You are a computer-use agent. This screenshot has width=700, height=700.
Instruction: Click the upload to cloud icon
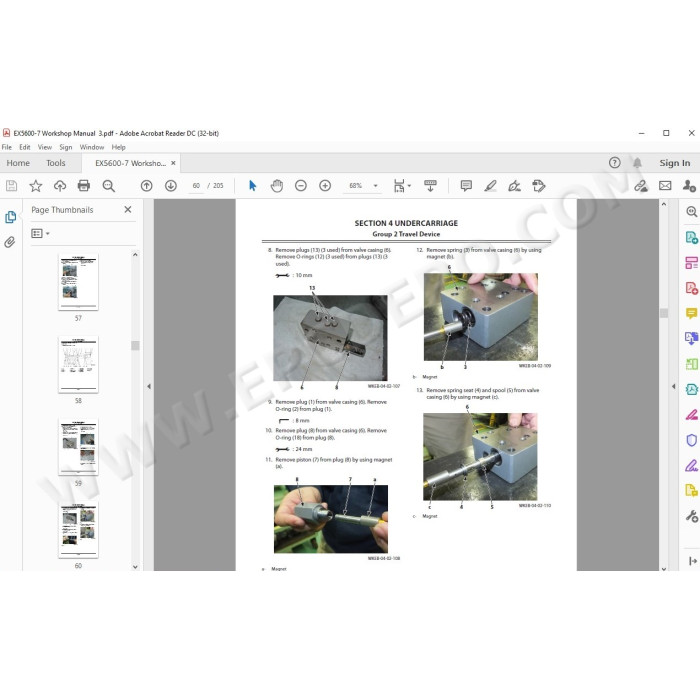tap(60, 186)
